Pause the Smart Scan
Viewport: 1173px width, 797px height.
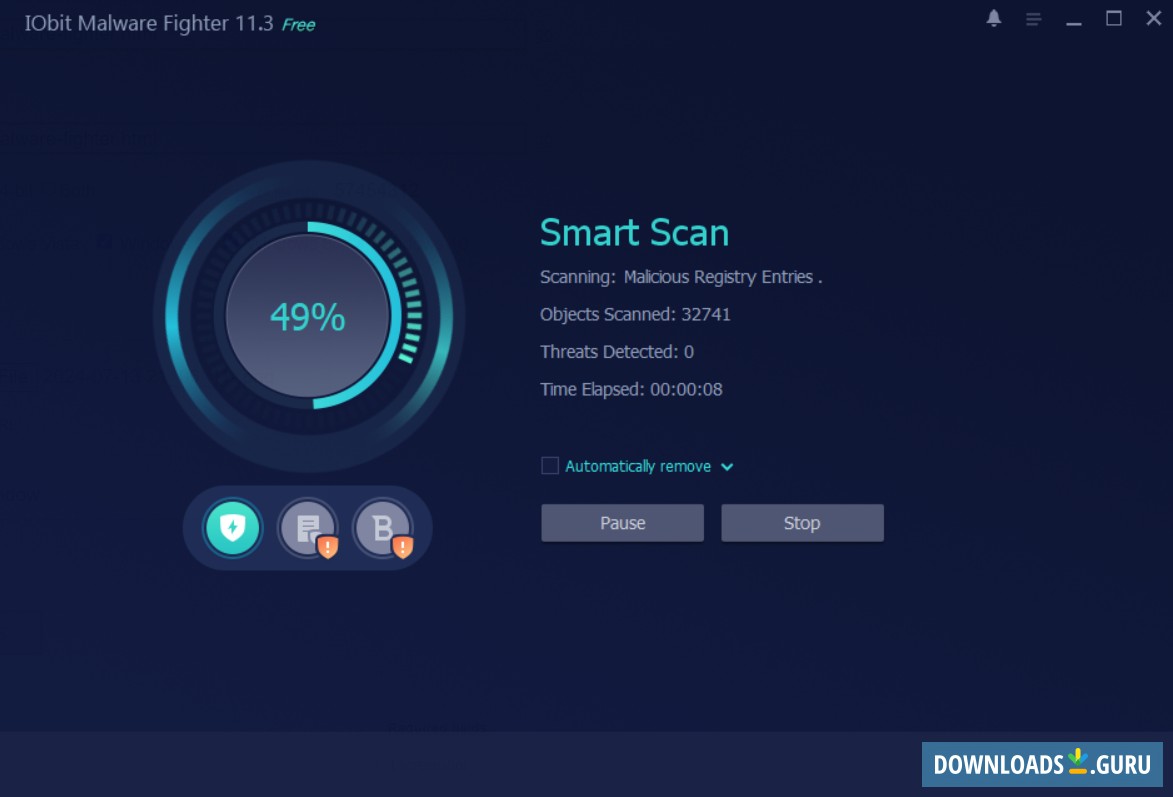[622, 522]
